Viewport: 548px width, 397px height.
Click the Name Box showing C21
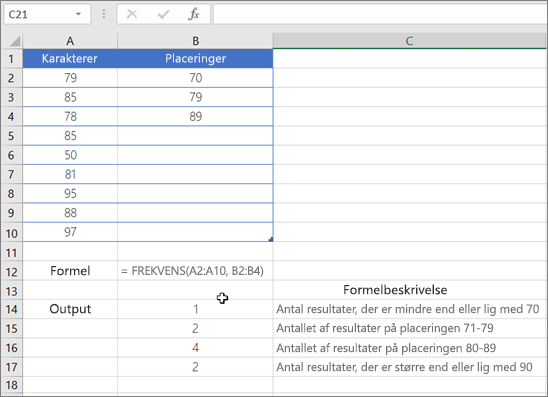(47, 14)
